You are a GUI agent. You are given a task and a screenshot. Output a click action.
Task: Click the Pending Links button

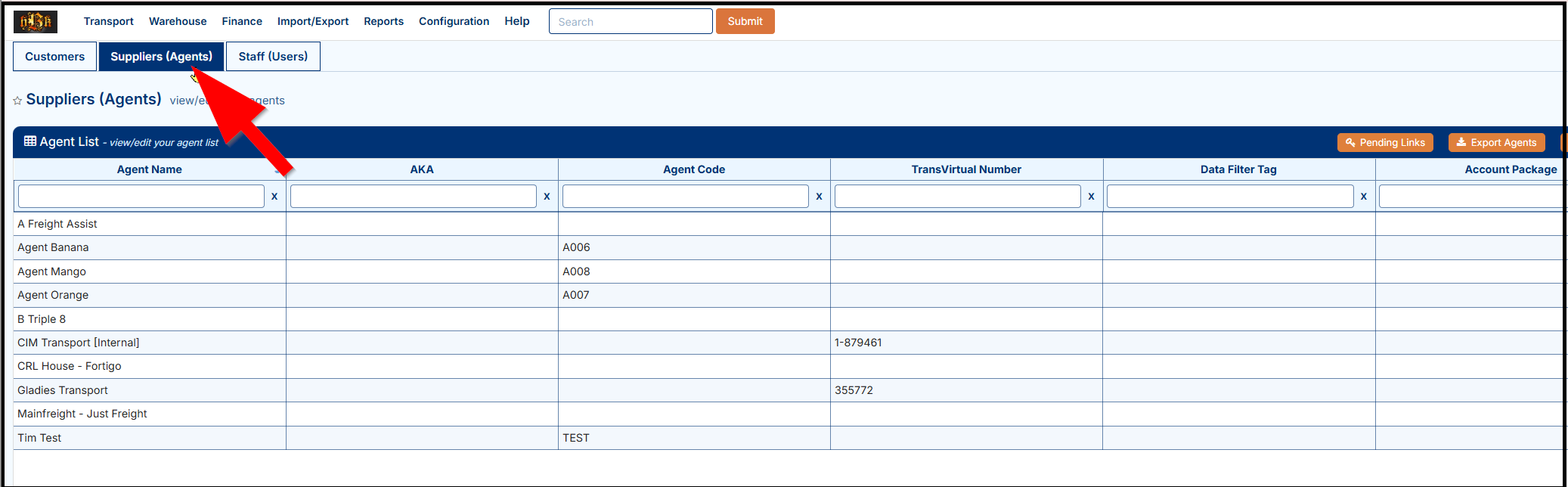click(x=1384, y=142)
